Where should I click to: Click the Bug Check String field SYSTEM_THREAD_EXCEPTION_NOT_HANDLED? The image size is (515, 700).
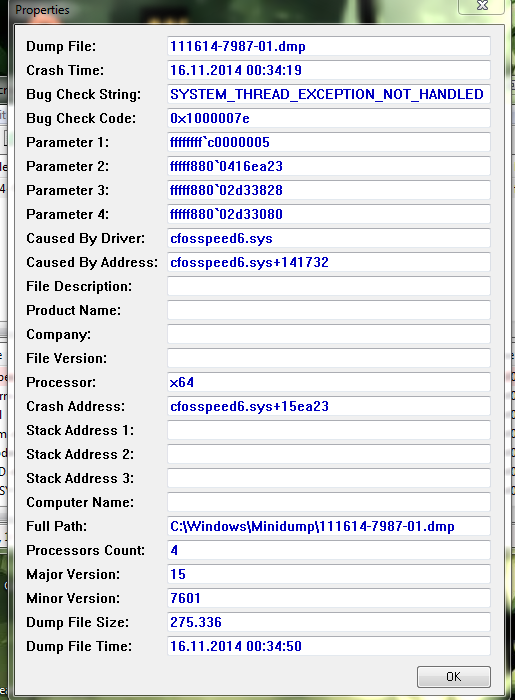(x=329, y=94)
